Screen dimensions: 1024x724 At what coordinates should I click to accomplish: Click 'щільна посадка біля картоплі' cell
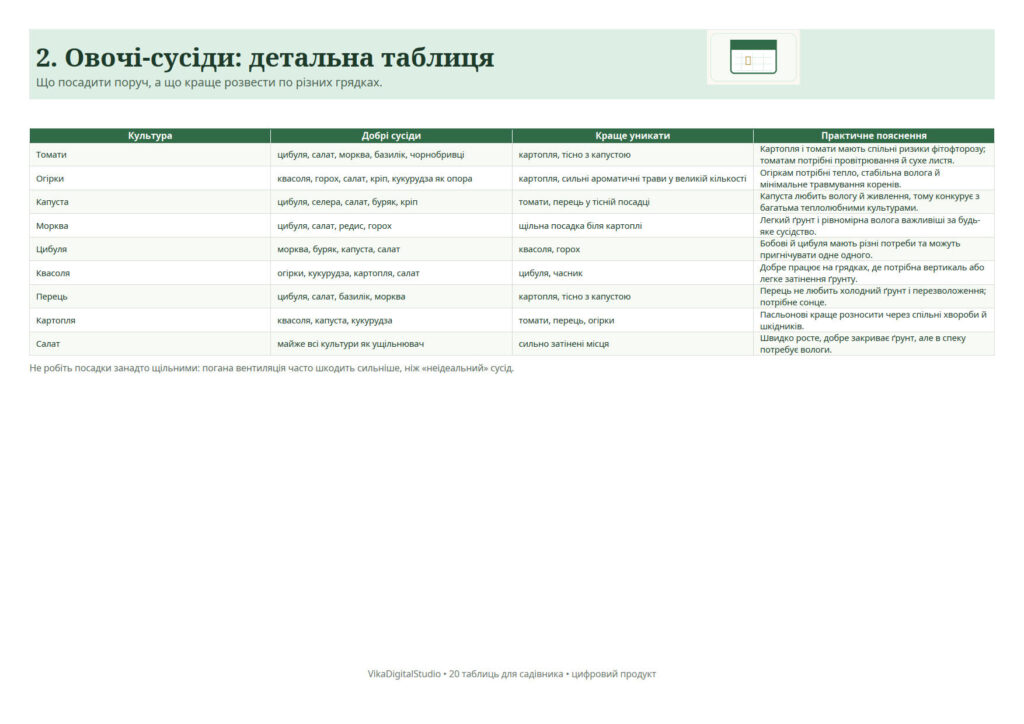point(632,226)
